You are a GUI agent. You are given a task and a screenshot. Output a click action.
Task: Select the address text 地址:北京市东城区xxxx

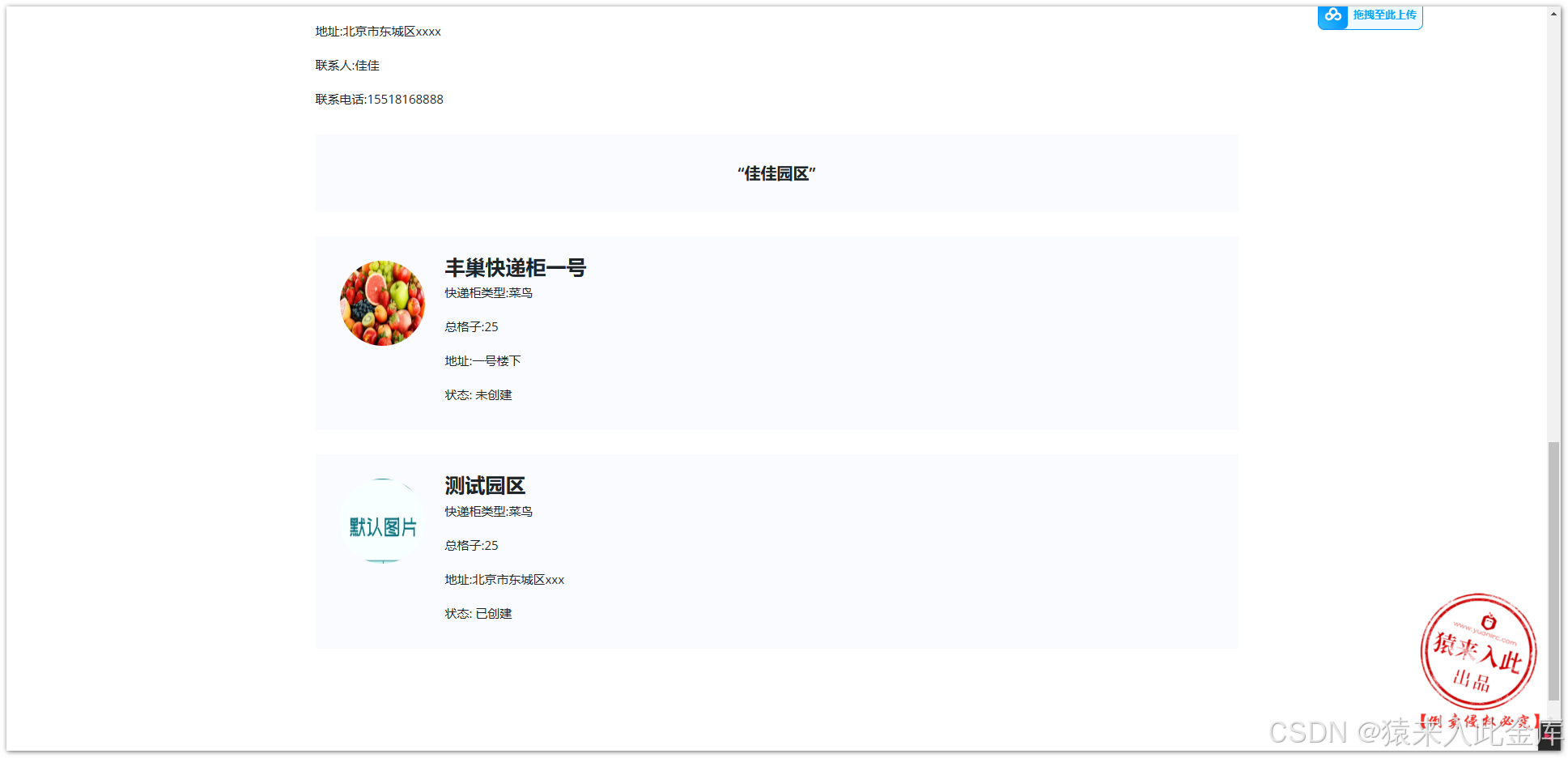coord(378,32)
